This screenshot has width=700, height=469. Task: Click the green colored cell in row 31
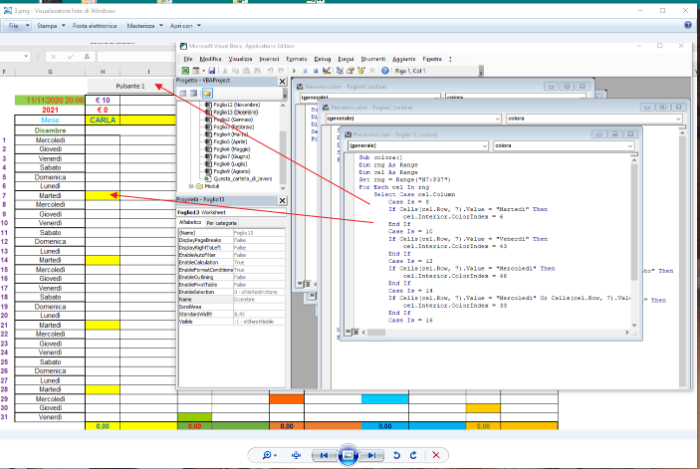pyautogui.click(x=195, y=417)
